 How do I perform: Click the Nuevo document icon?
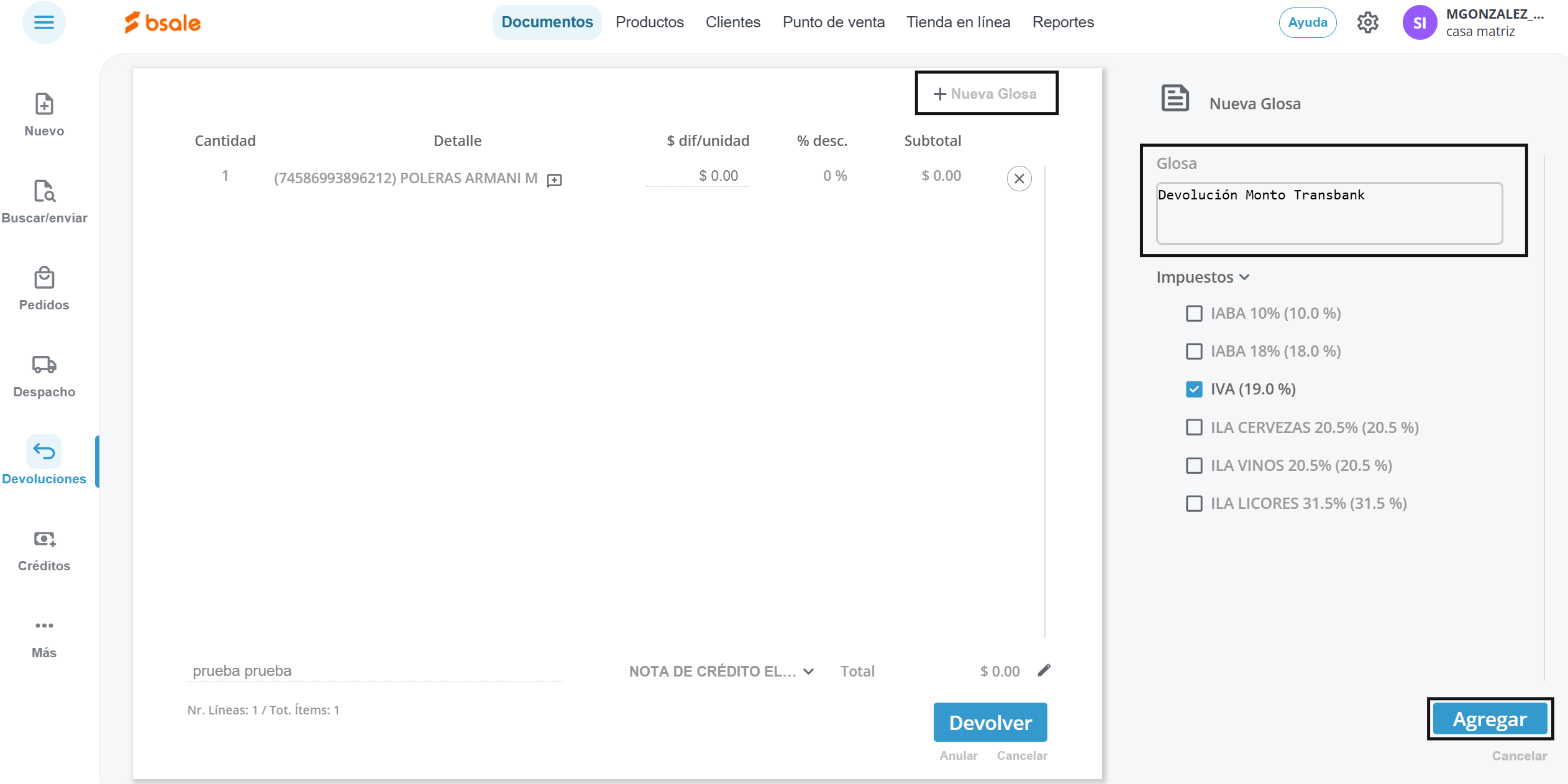[44, 104]
